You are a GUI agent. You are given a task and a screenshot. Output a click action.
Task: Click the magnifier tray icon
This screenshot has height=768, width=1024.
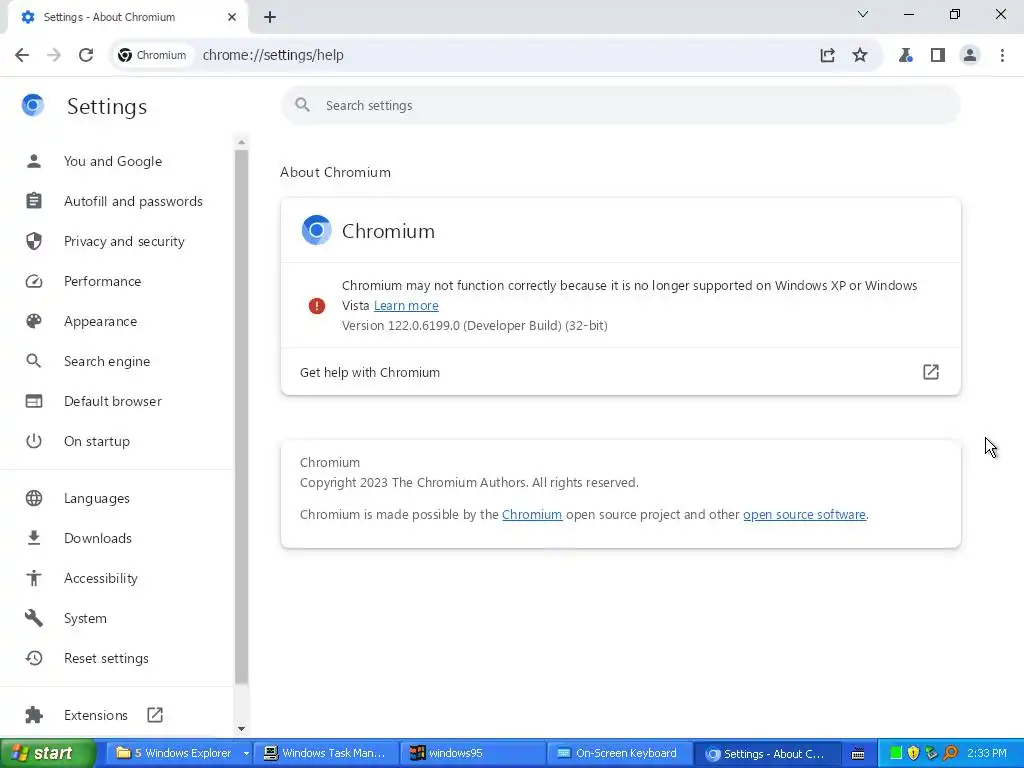point(950,753)
